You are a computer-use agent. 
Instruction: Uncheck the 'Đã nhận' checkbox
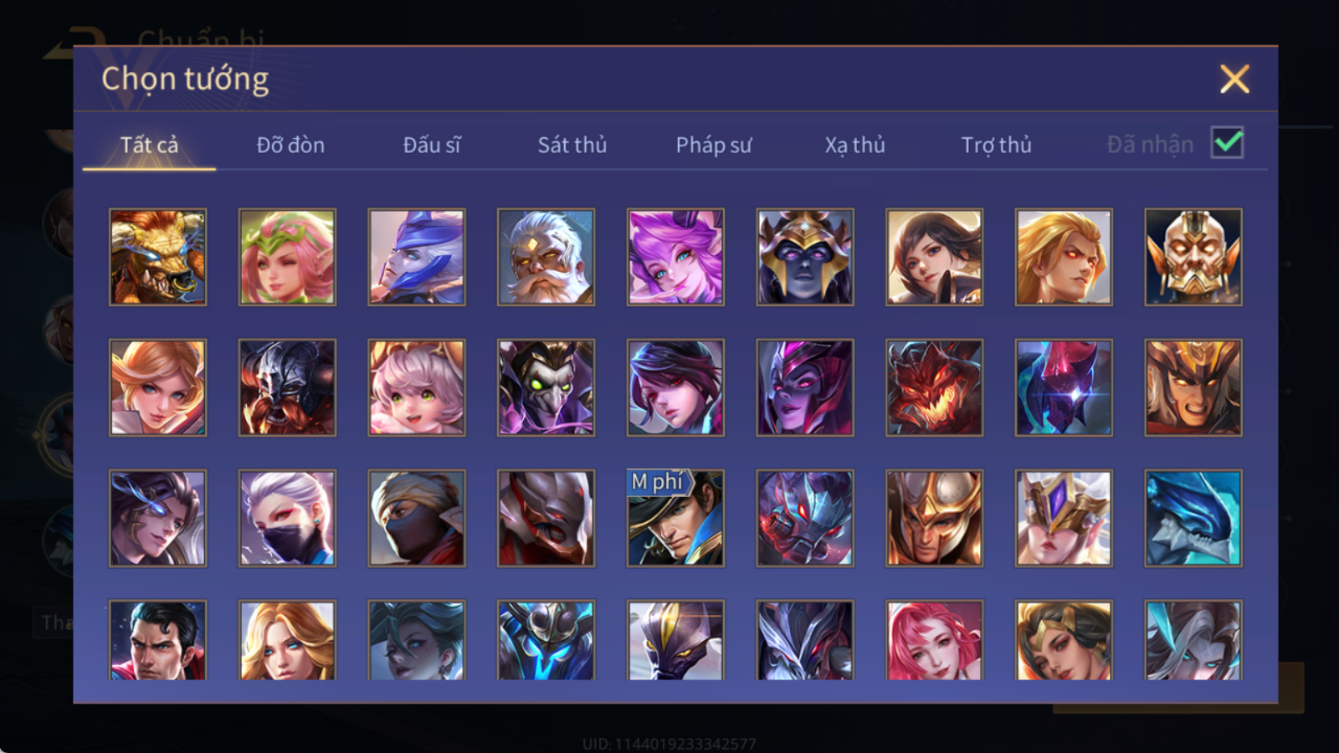pyautogui.click(x=1227, y=143)
